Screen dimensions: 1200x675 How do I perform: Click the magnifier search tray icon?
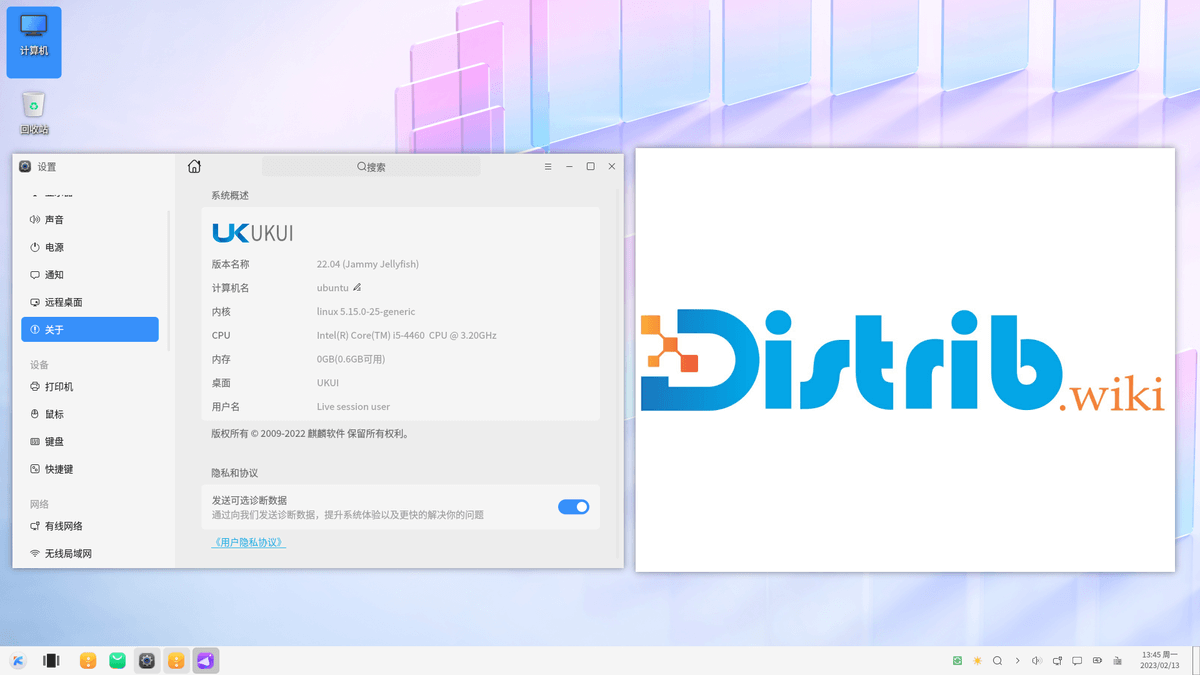(x=997, y=661)
